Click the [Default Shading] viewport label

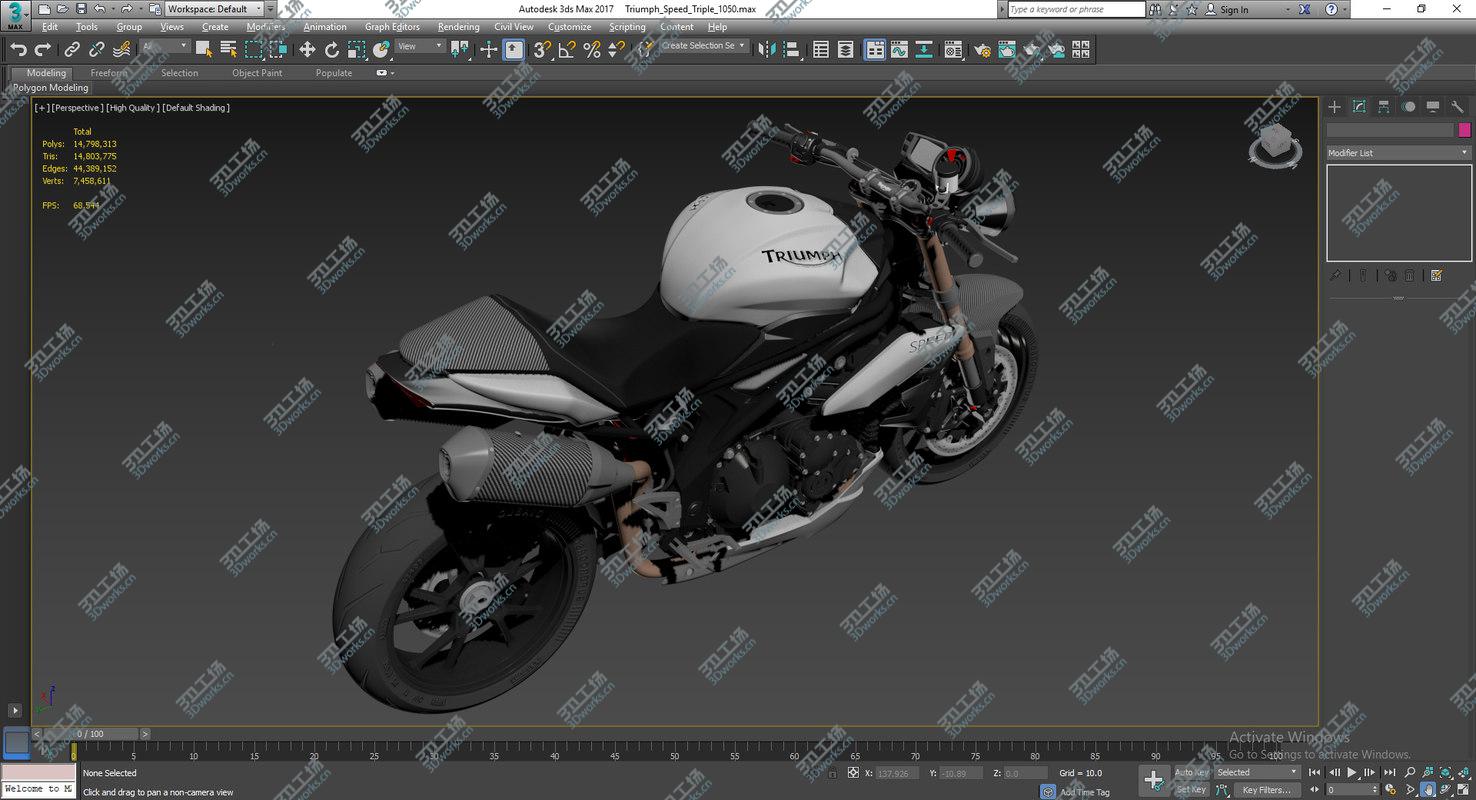[x=196, y=108]
